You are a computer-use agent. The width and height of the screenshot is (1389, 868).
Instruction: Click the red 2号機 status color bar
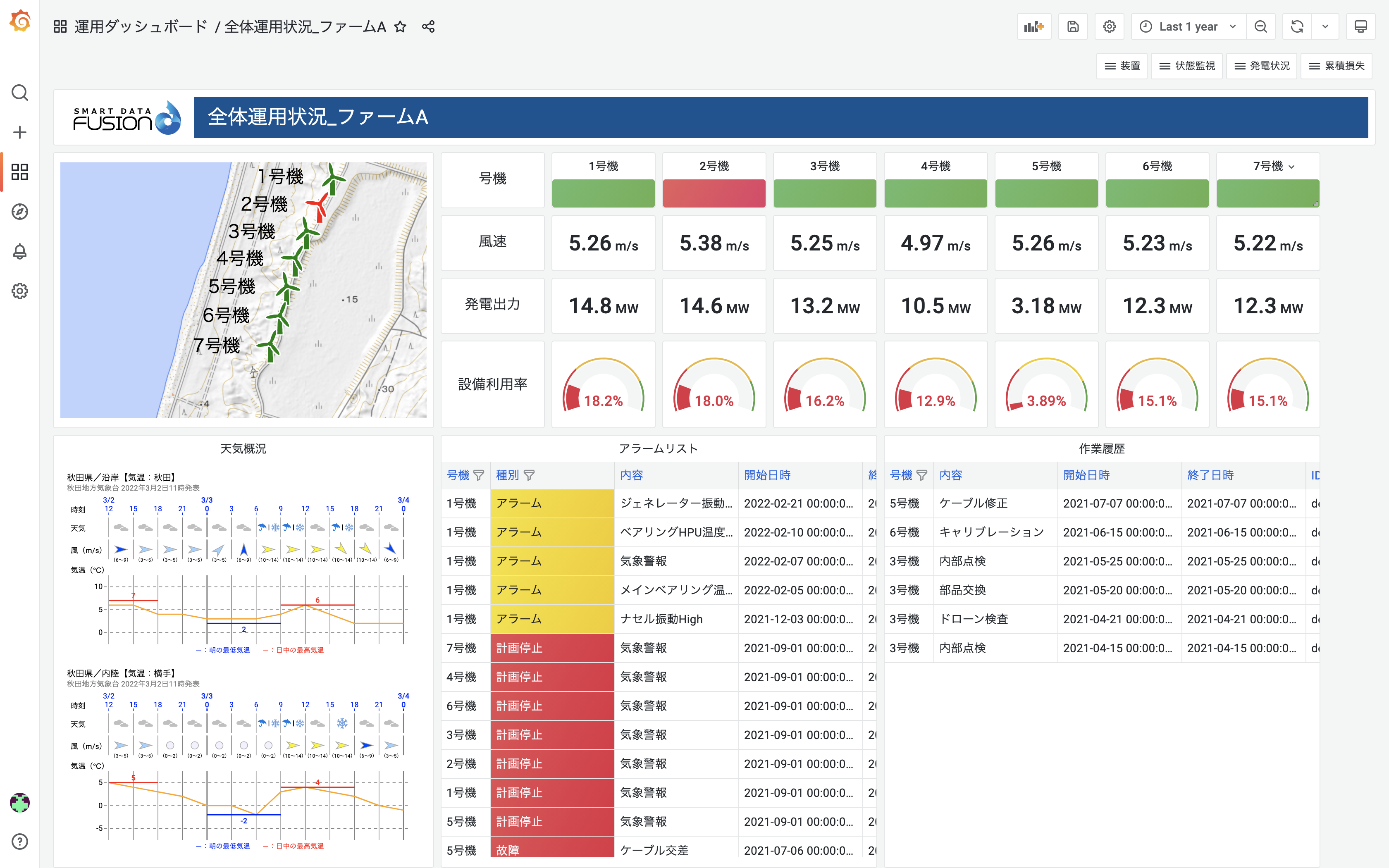coord(714,193)
